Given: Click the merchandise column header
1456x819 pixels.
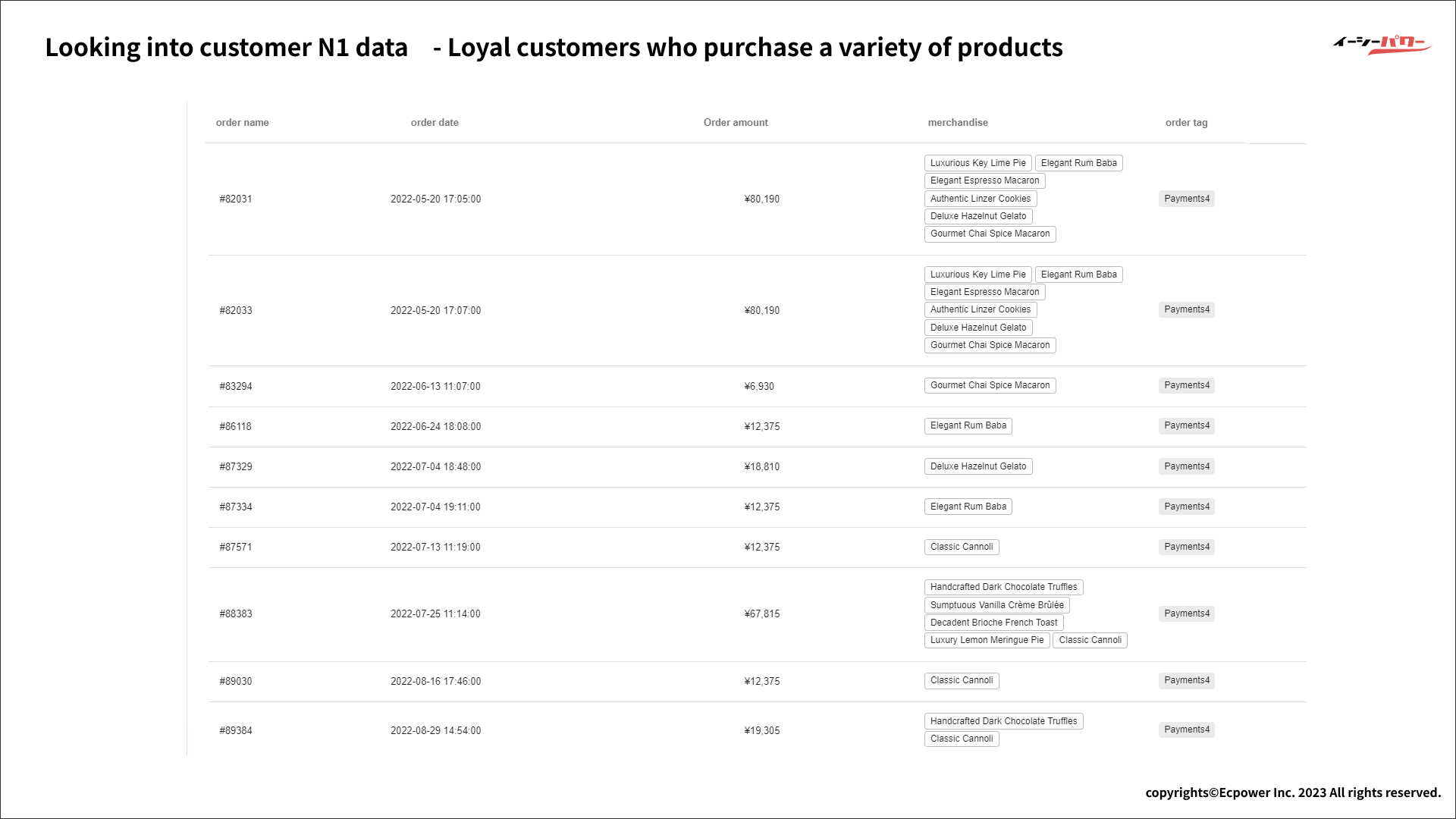Looking at the screenshot, I should click(958, 123).
